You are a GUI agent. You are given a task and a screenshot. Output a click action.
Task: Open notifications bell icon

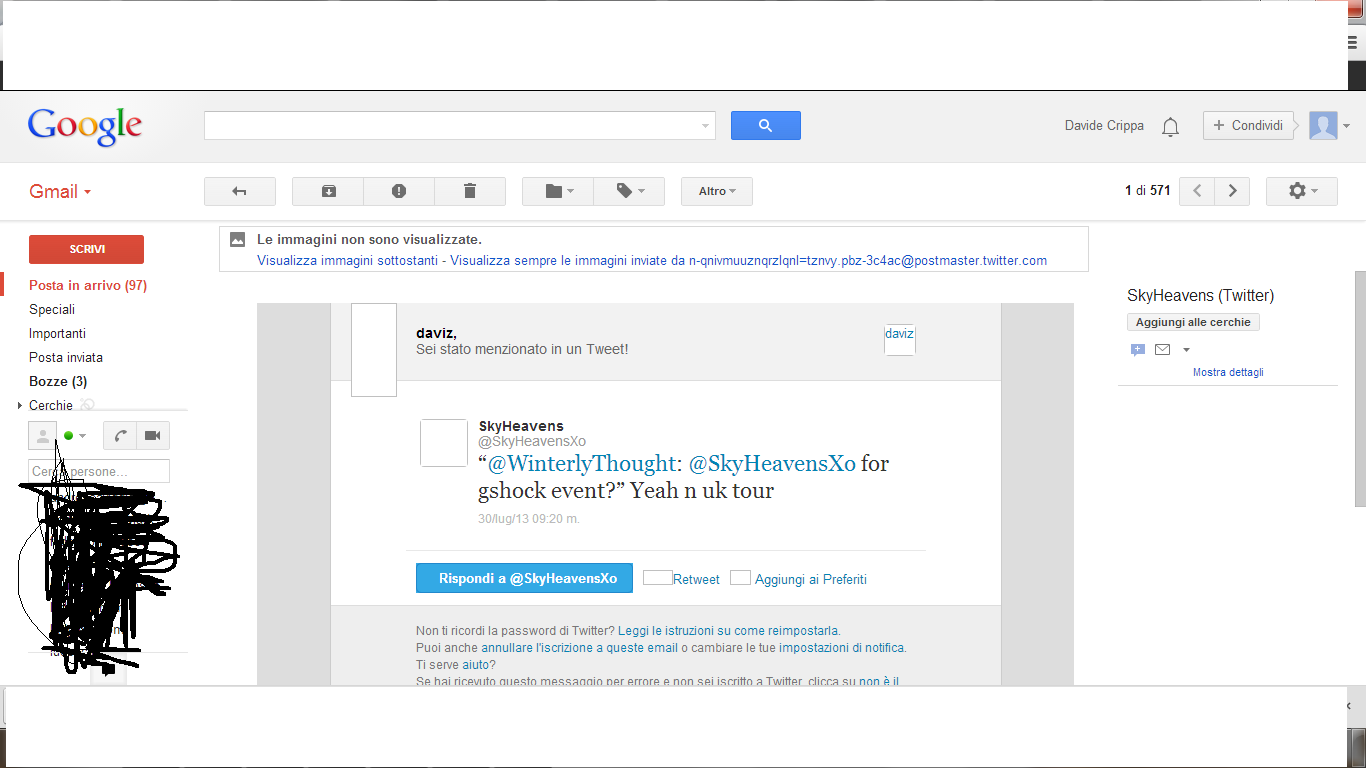pyautogui.click(x=1170, y=126)
